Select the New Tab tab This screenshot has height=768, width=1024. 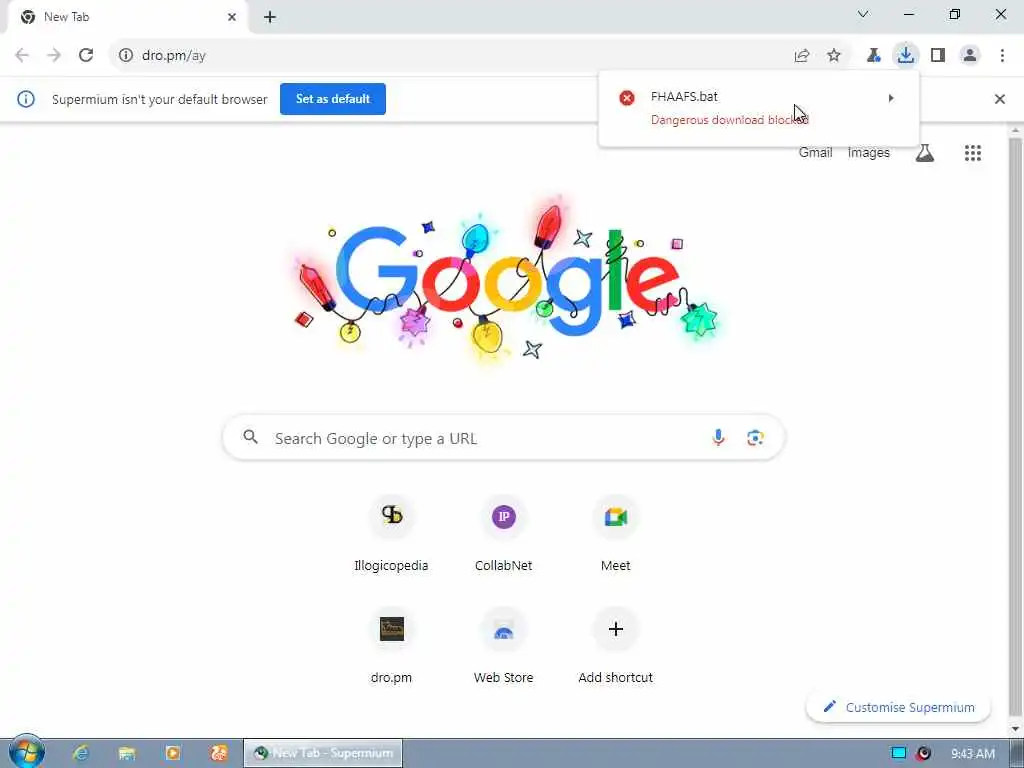coord(127,17)
